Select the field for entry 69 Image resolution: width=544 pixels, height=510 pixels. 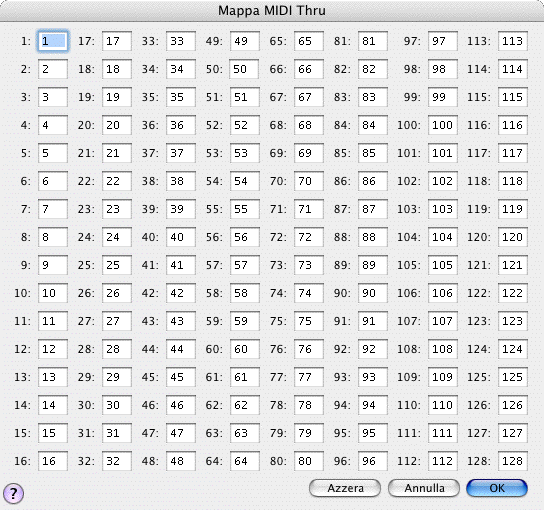[x=309, y=153]
